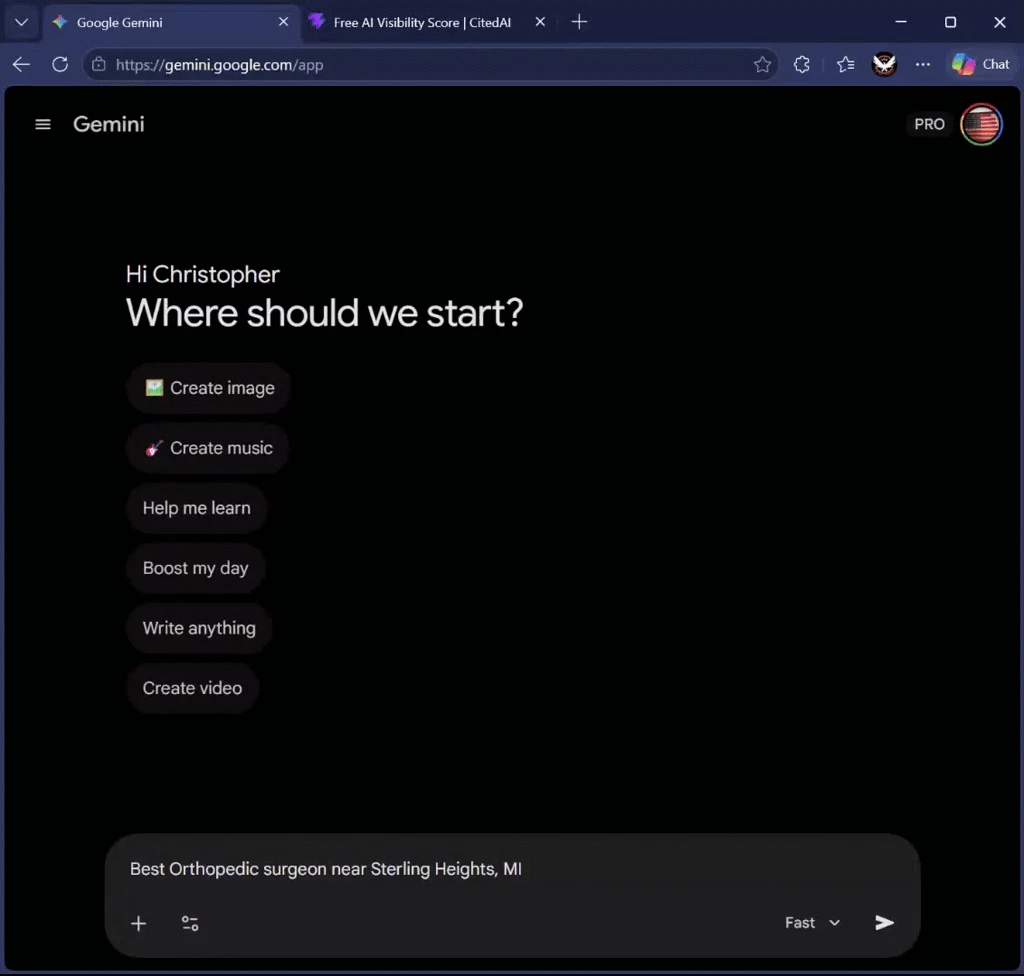Viewport: 1024px width, 976px height.
Task: View site information lock icon
Action: [x=99, y=65]
